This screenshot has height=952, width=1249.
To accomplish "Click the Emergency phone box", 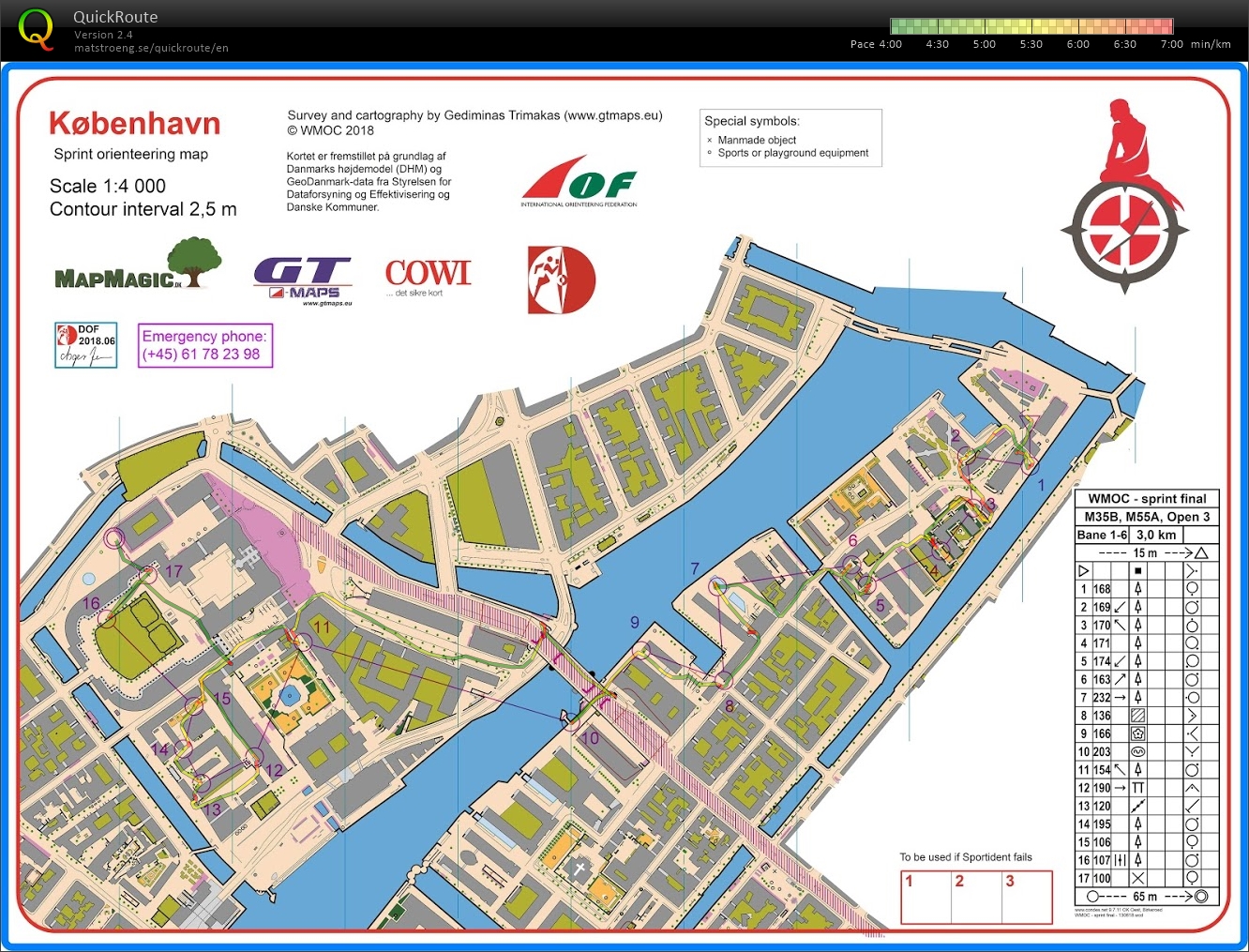I will [x=205, y=345].
